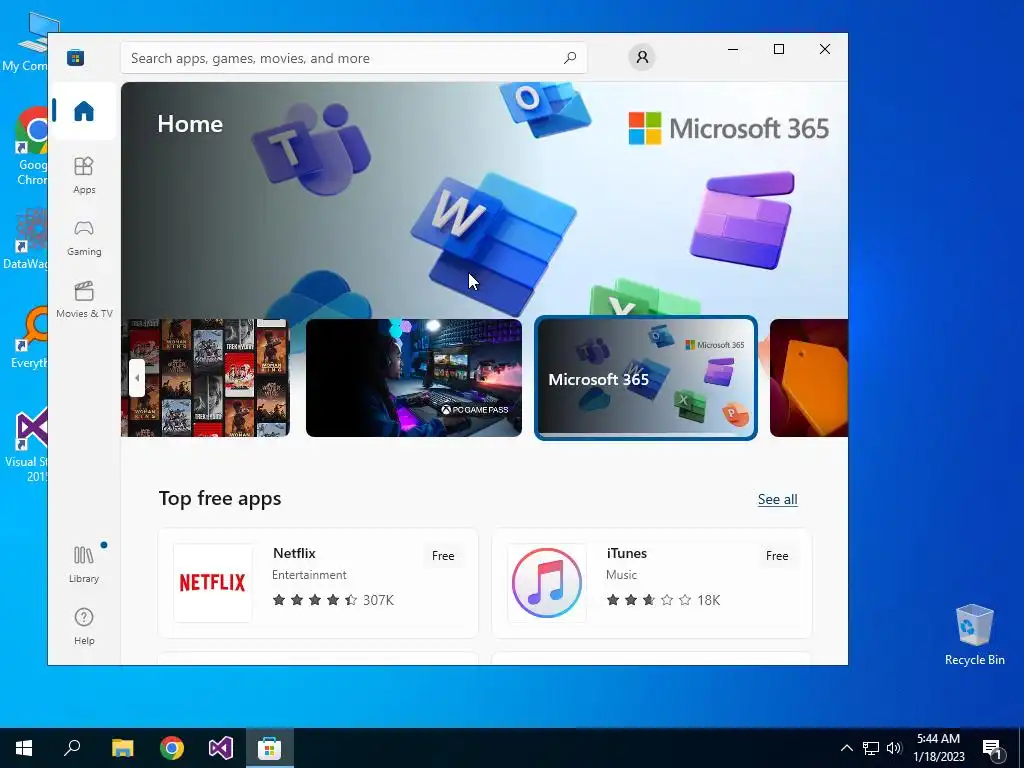Click the Netflix Free button
This screenshot has height=768, width=1024.
pyautogui.click(x=443, y=556)
